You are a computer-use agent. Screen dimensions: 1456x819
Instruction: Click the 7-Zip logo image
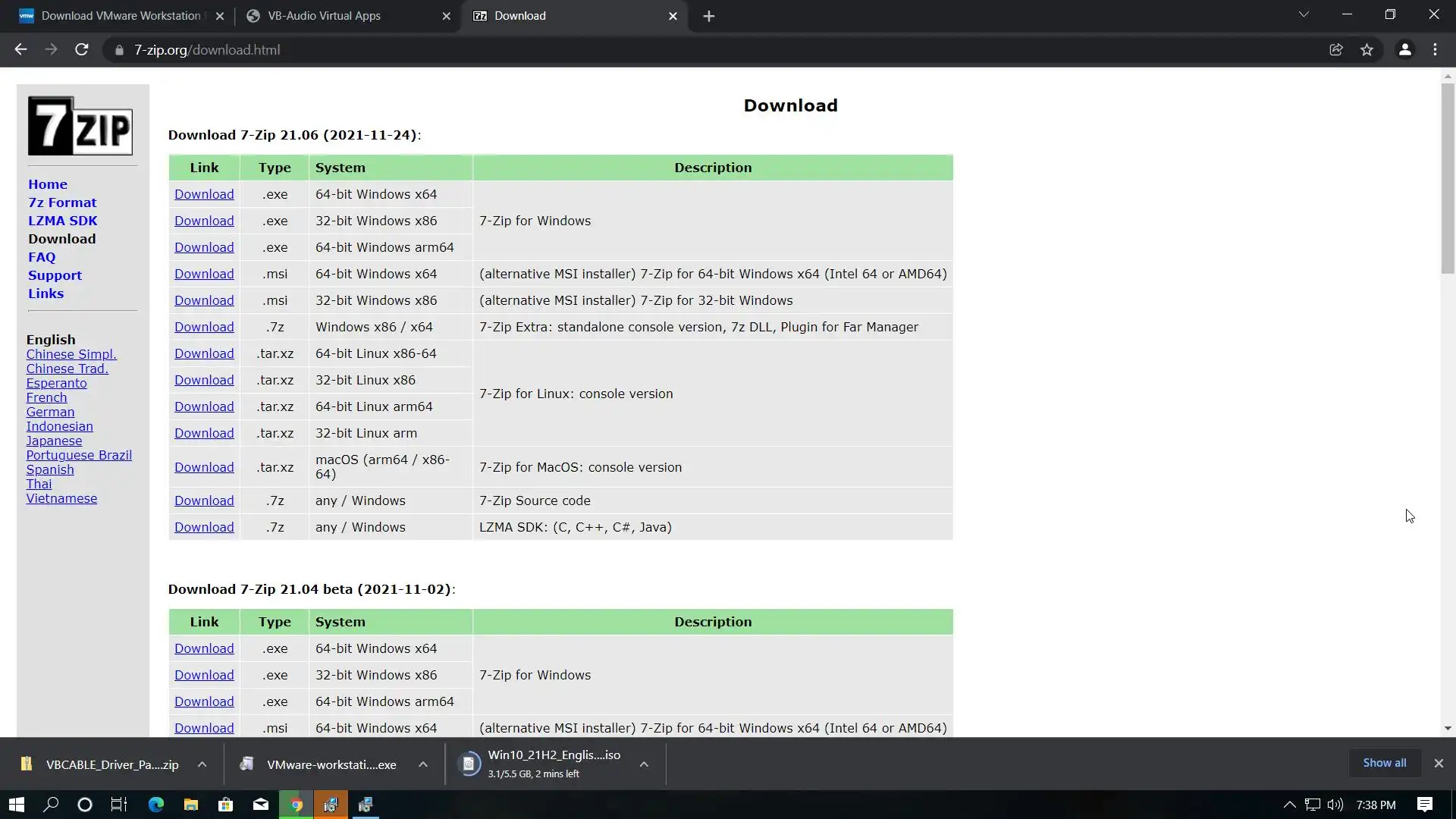pyautogui.click(x=80, y=126)
